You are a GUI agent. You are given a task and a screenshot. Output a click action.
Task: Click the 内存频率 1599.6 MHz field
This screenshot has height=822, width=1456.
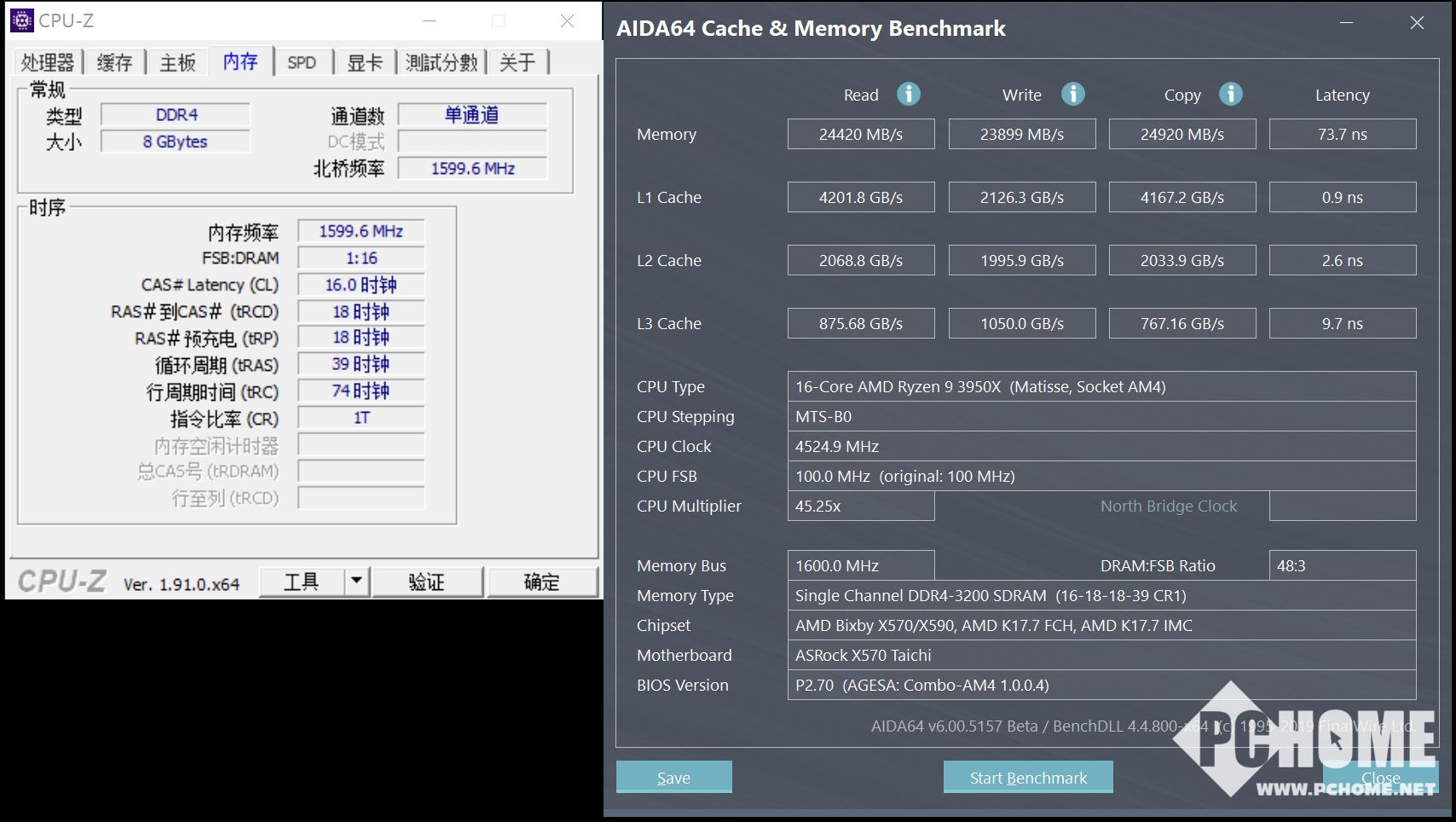361,231
